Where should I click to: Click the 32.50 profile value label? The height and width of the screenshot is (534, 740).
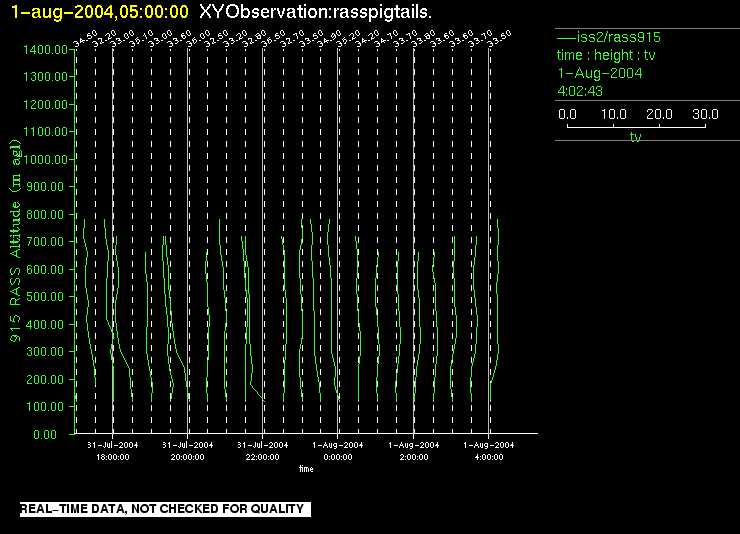click(x=217, y=39)
